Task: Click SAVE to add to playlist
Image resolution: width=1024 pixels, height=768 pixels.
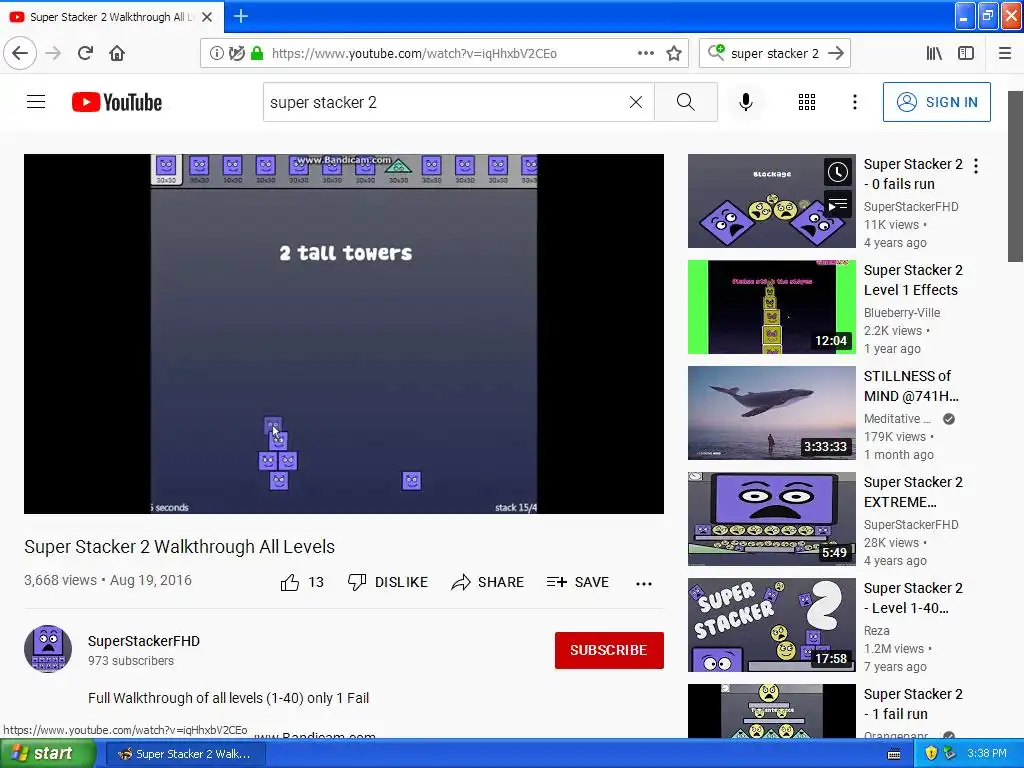Action: point(577,582)
